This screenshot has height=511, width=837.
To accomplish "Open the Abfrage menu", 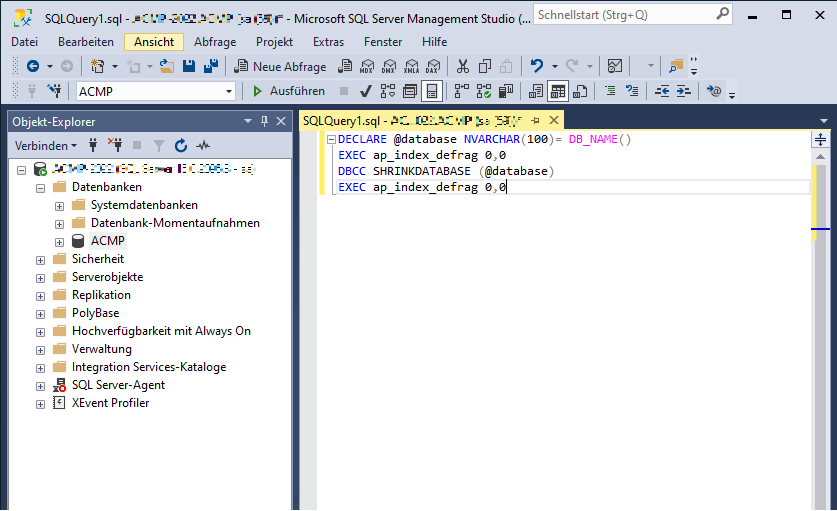I will tap(214, 42).
